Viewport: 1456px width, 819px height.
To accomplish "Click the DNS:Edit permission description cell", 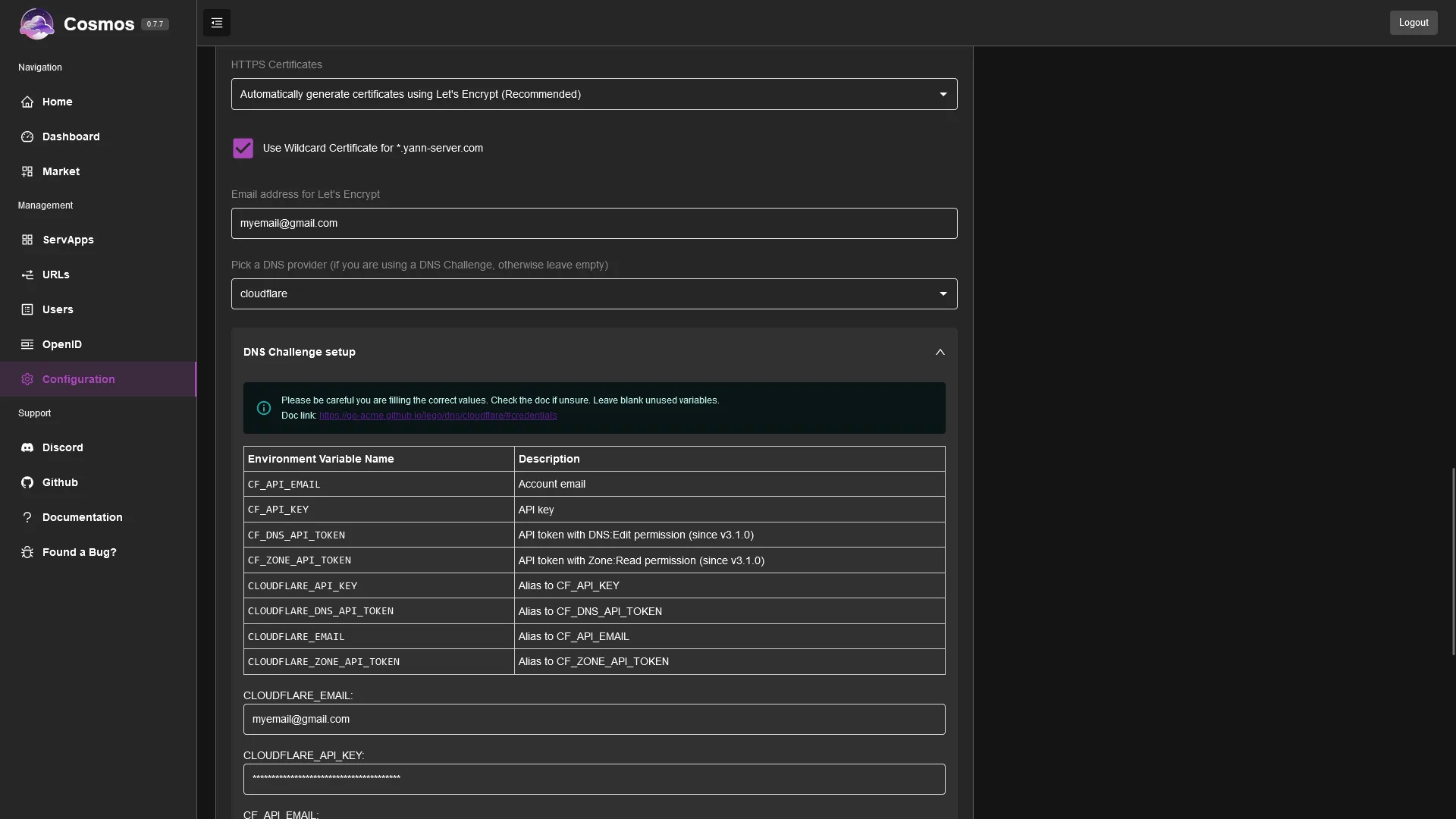I will pos(730,535).
